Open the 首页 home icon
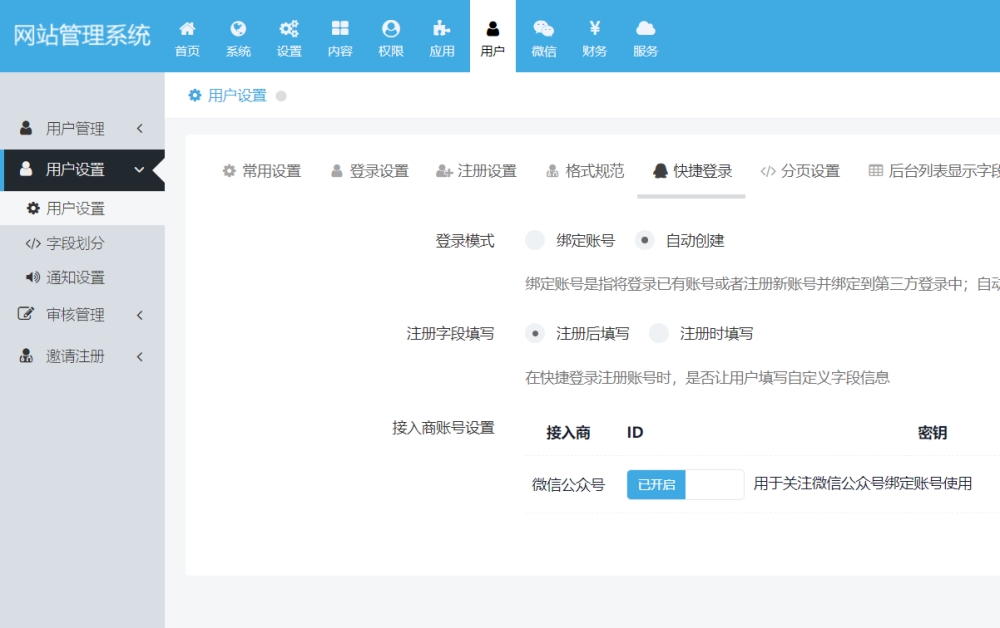Screen dimensions: 1000x628 pos(187,29)
